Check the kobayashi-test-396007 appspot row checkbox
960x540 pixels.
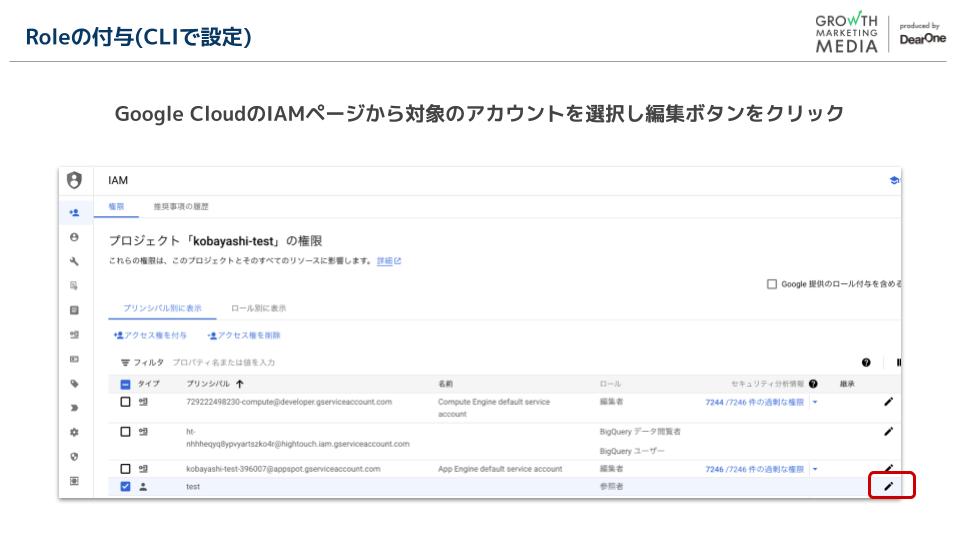(126, 469)
